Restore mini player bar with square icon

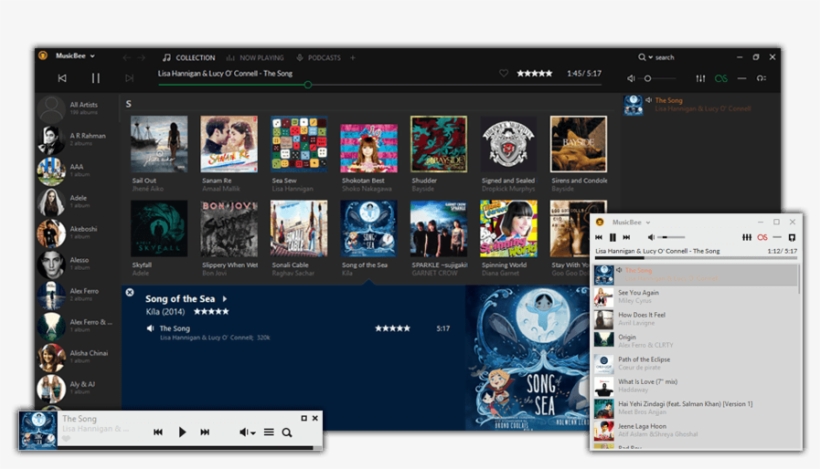[x=304, y=418]
